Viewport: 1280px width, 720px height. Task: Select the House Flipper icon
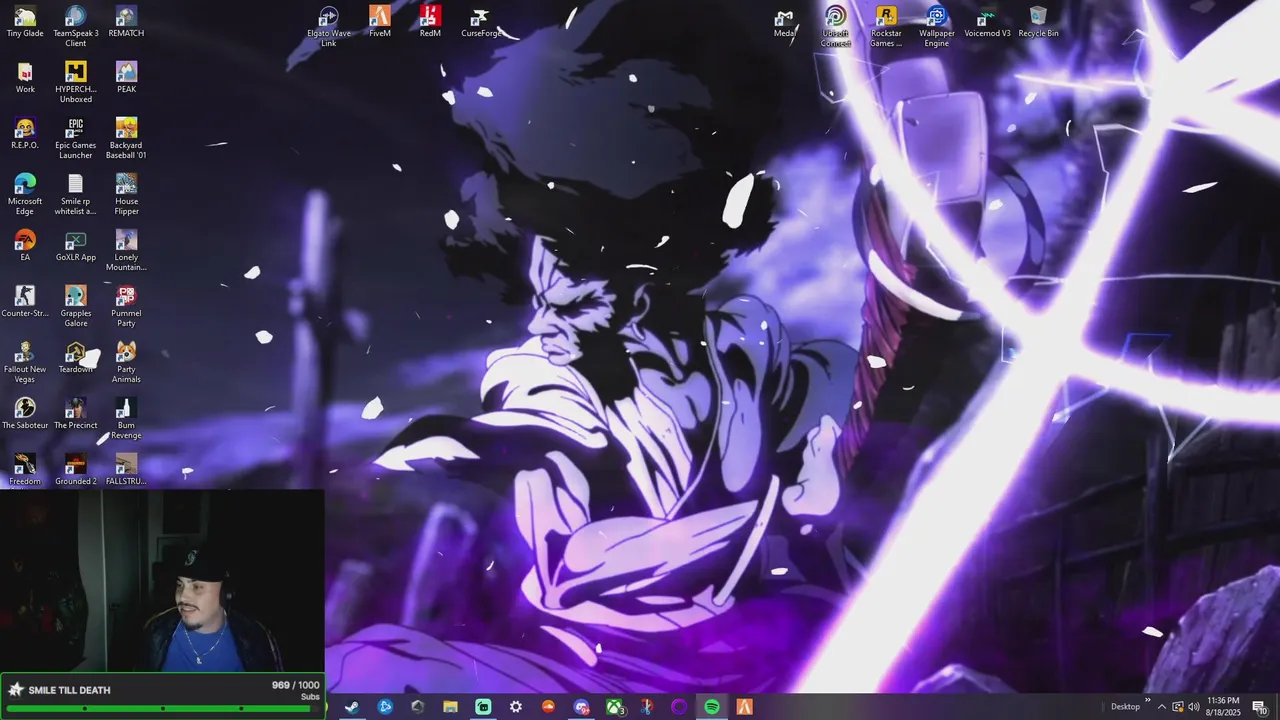click(x=126, y=195)
